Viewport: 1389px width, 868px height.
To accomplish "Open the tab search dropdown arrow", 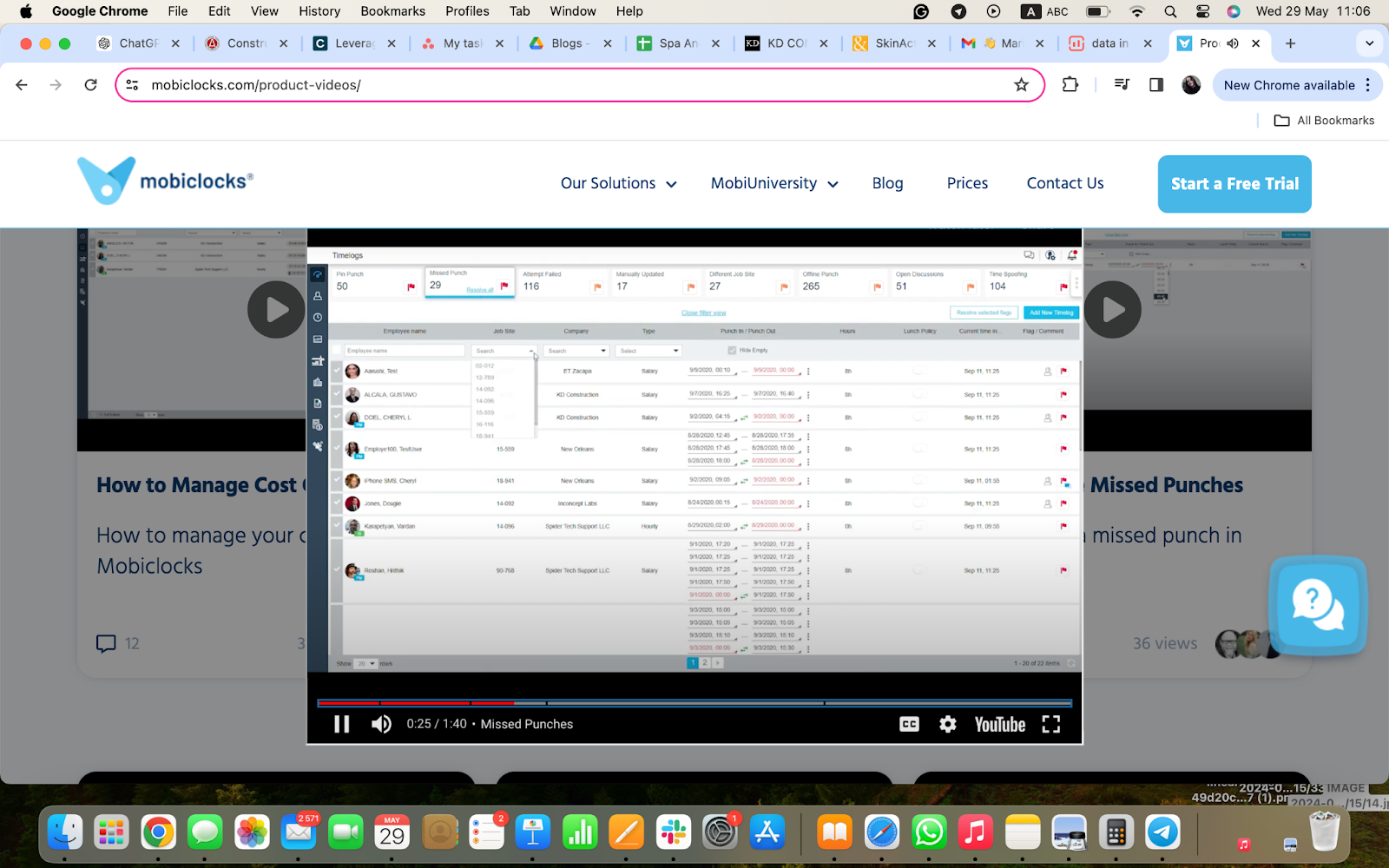I will (1369, 43).
